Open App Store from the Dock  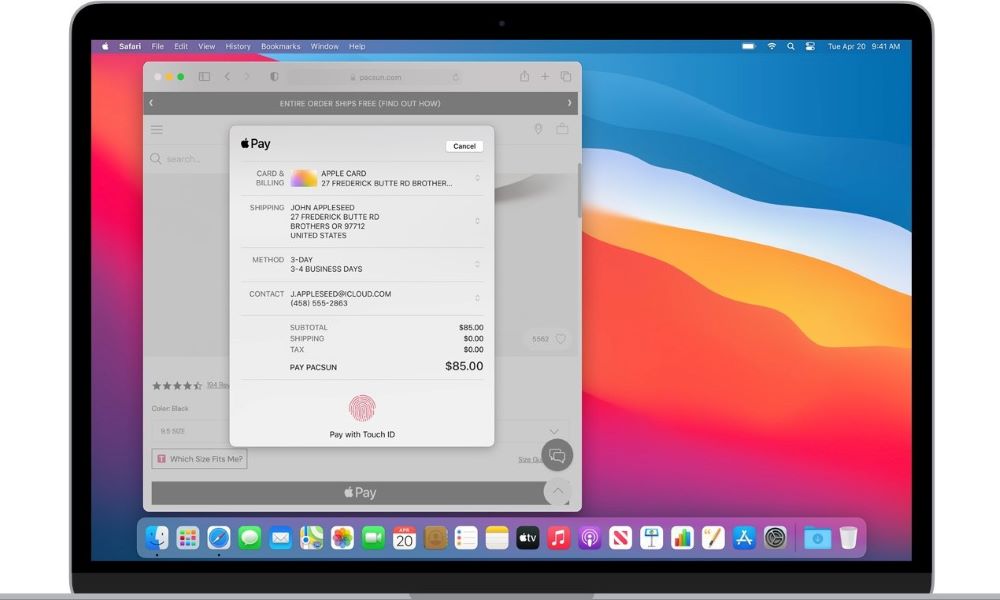744,538
